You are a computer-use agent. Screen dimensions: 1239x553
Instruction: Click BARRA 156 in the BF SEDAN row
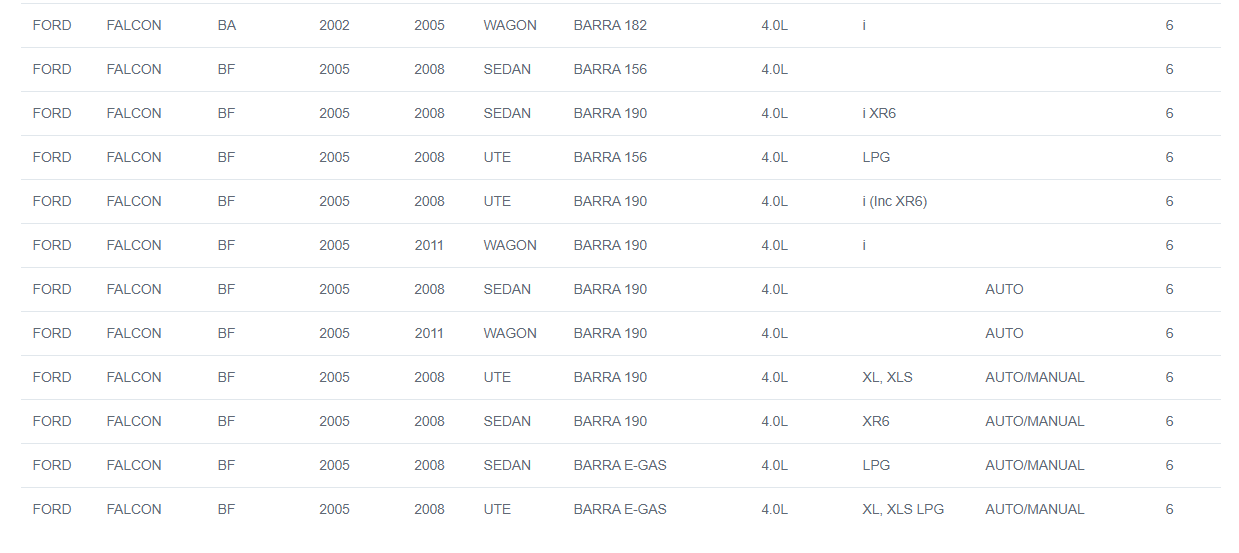coord(610,69)
